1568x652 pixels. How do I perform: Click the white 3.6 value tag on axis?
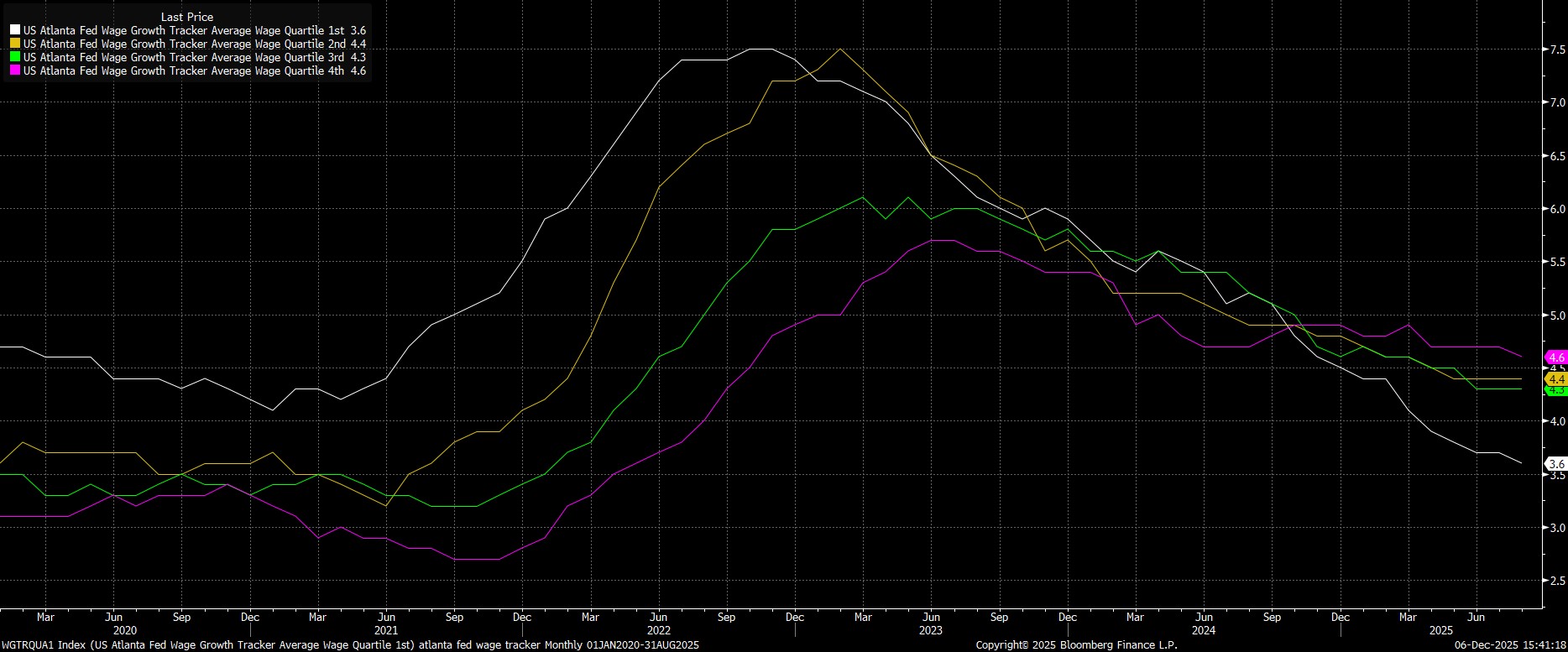(x=1556, y=464)
